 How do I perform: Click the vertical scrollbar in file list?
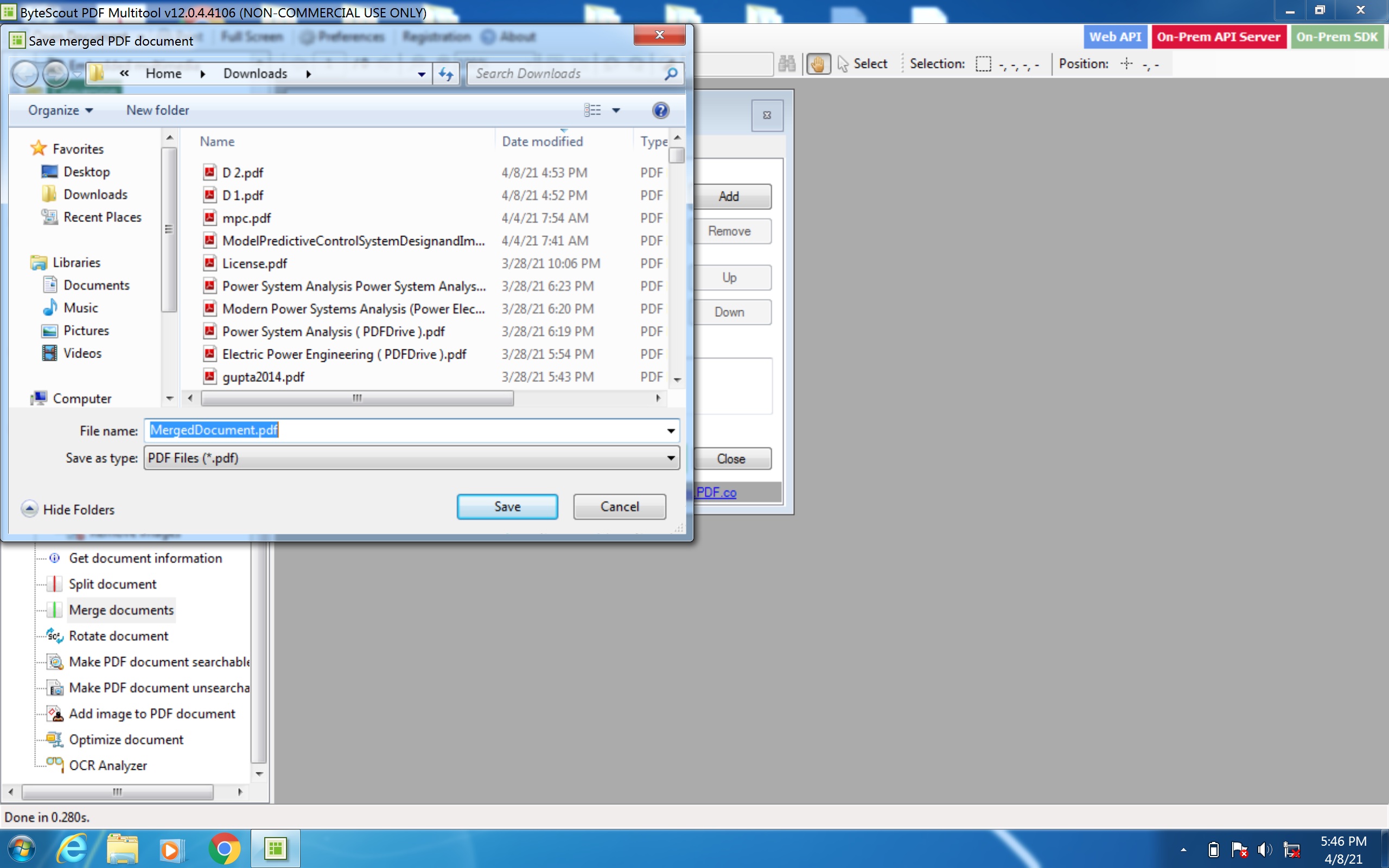(x=675, y=160)
